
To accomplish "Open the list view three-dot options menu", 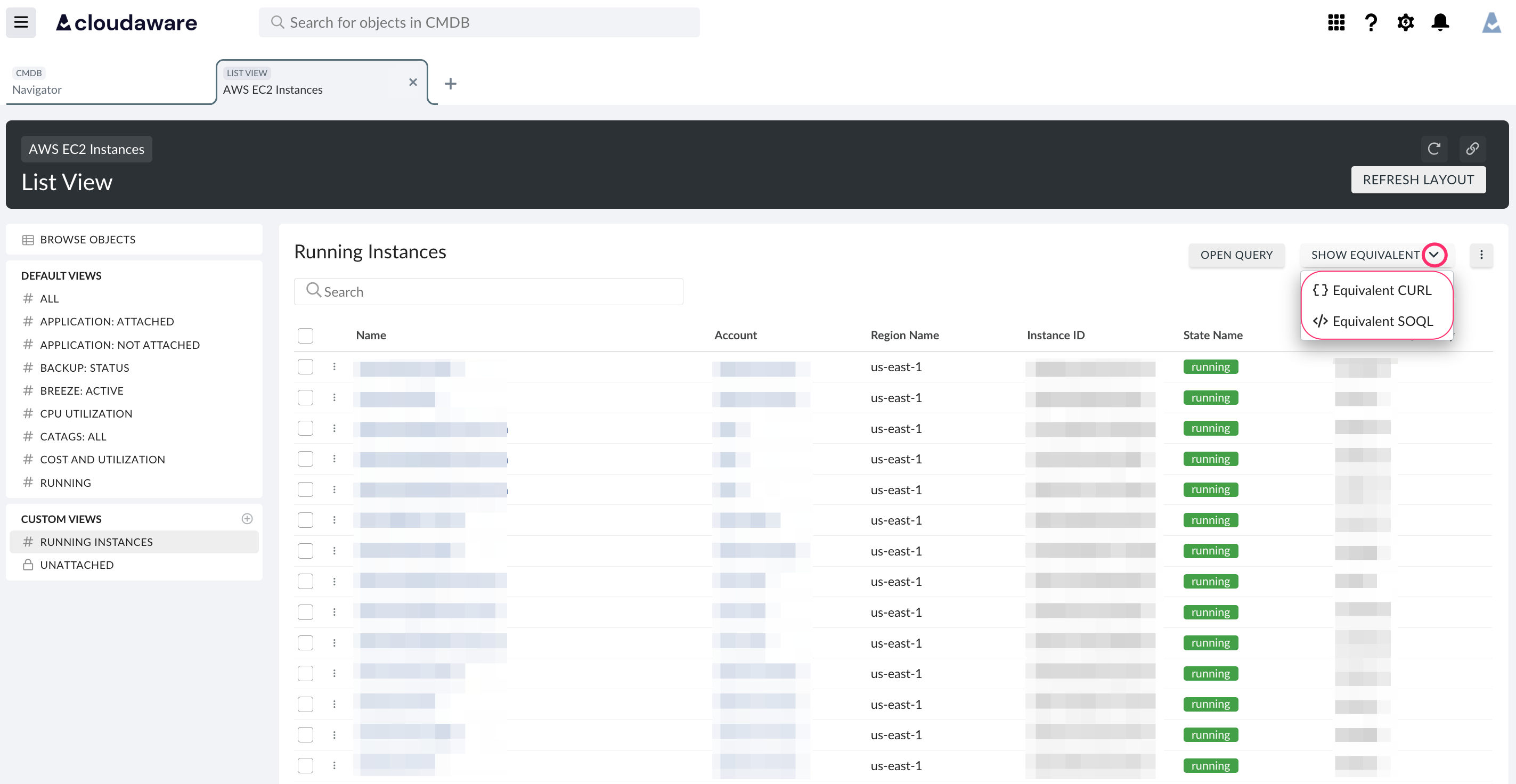I will coord(1481,255).
